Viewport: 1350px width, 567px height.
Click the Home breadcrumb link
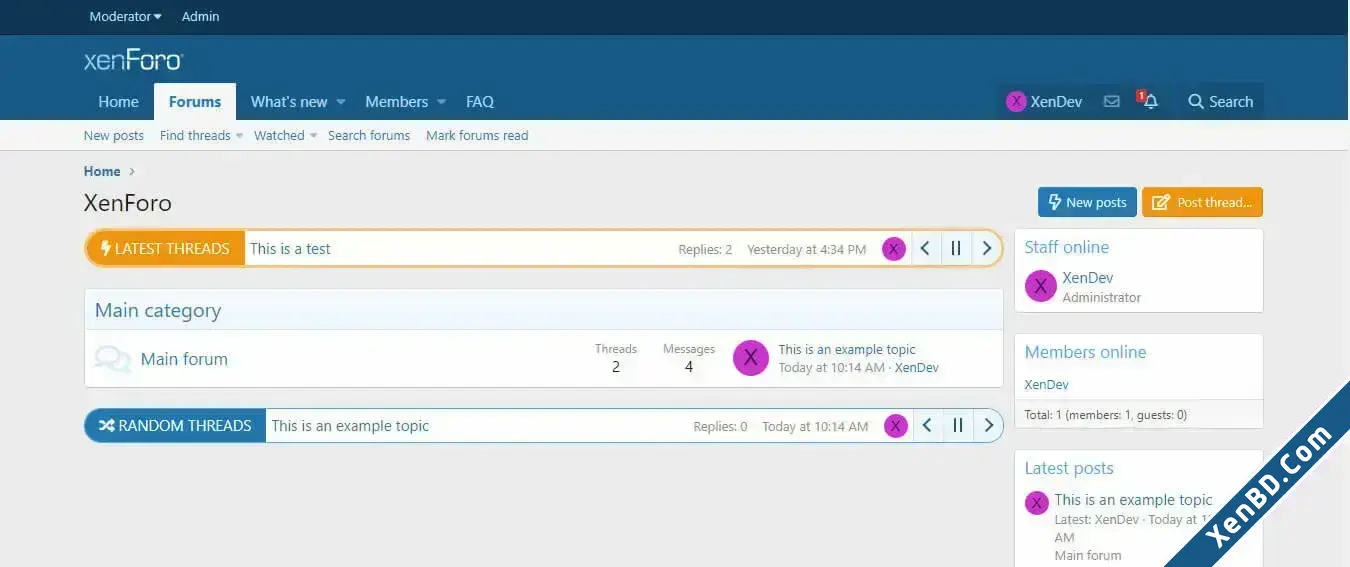[x=102, y=171]
